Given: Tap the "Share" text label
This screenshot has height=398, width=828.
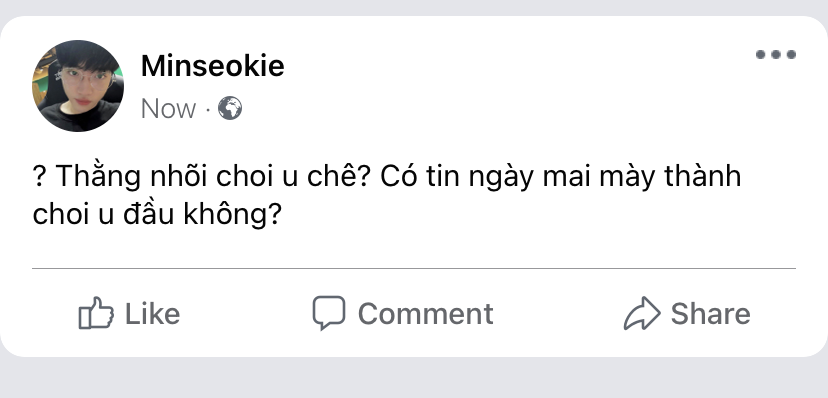Looking at the screenshot, I should click(710, 314).
